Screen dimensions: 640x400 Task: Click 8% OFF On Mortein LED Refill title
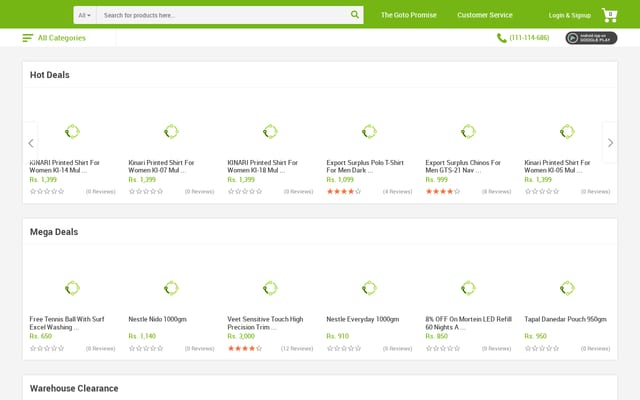[469, 323]
